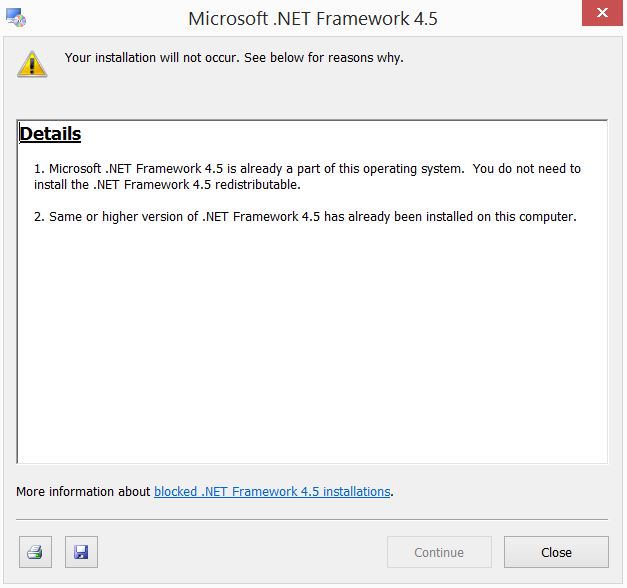Click the floppy disk save icon
This screenshot has width=627, height=588.
pos(81,552)
